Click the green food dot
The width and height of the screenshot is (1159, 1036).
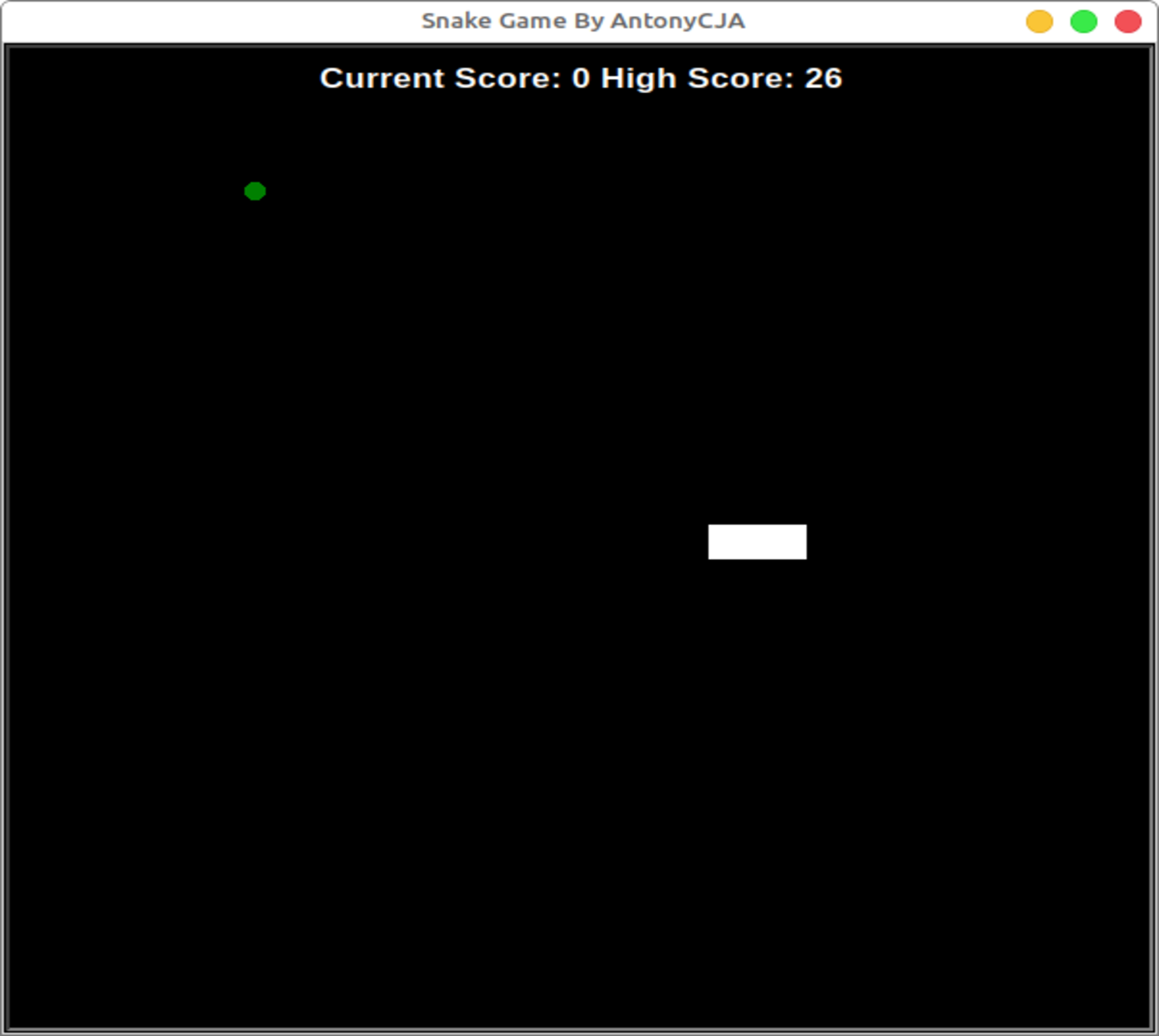coord(255,191)
